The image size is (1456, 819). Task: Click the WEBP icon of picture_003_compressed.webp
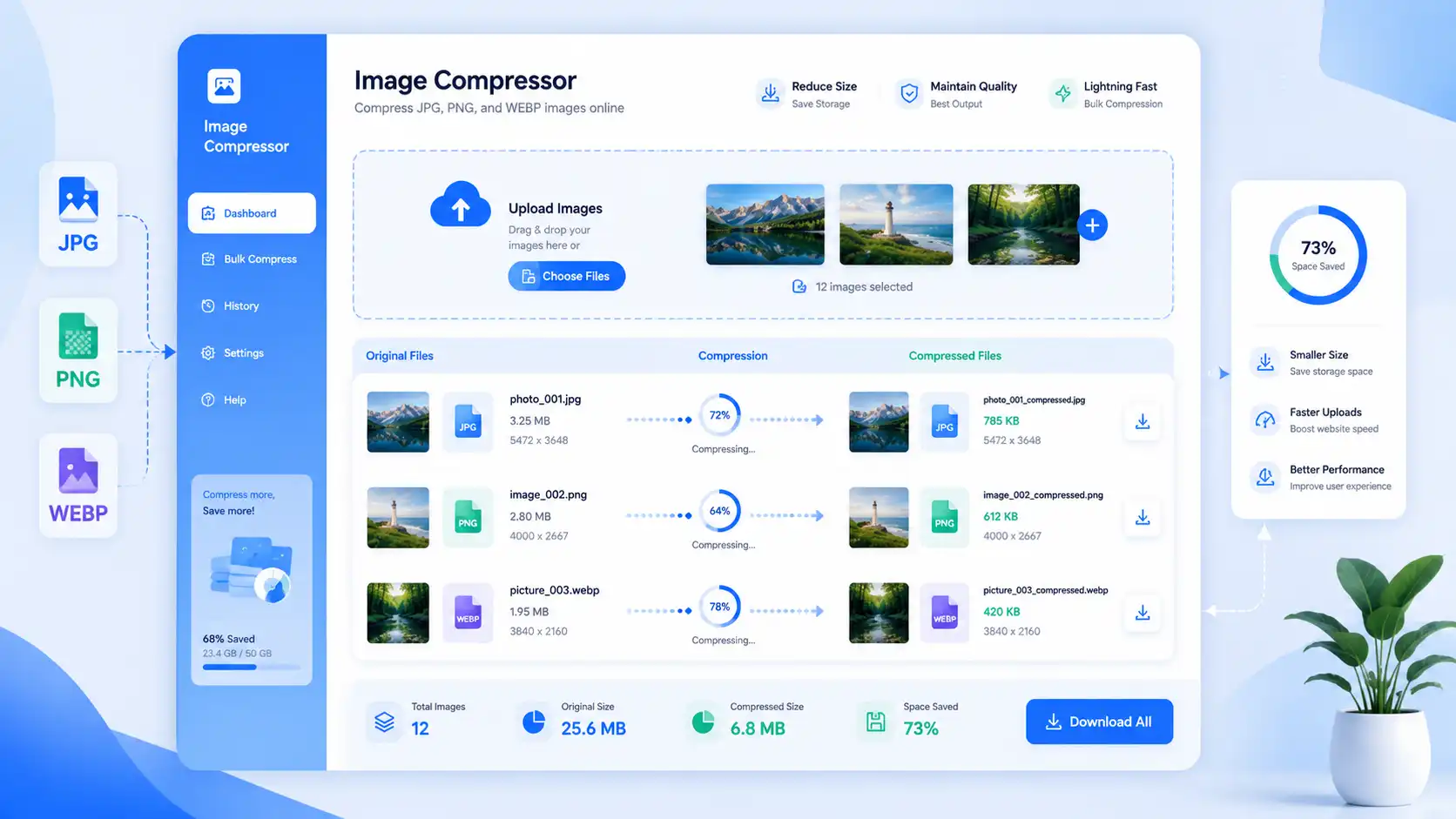[x=944, y=613]
